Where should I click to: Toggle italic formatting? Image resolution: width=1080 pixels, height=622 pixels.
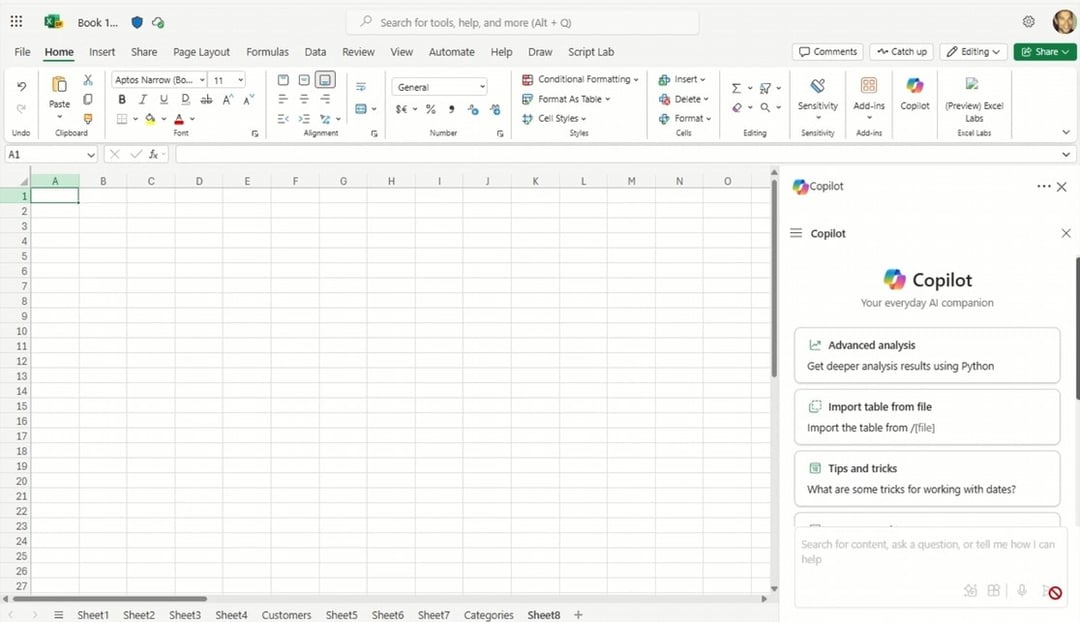click(x=142, y=99)
